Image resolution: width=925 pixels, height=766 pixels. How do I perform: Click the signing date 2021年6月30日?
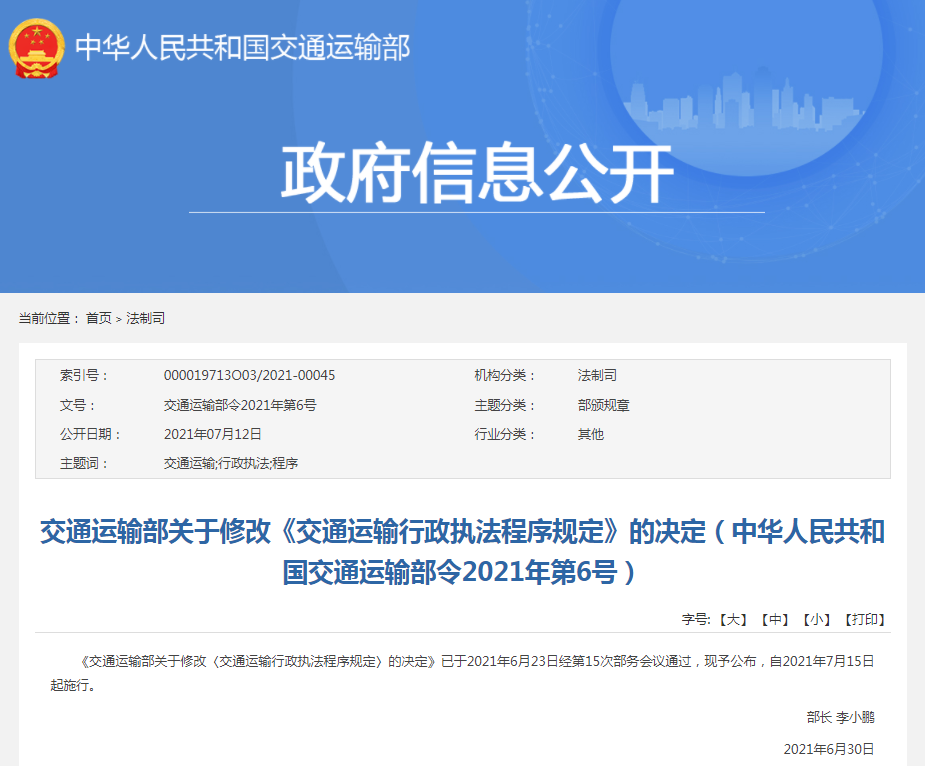click(829, 749)
